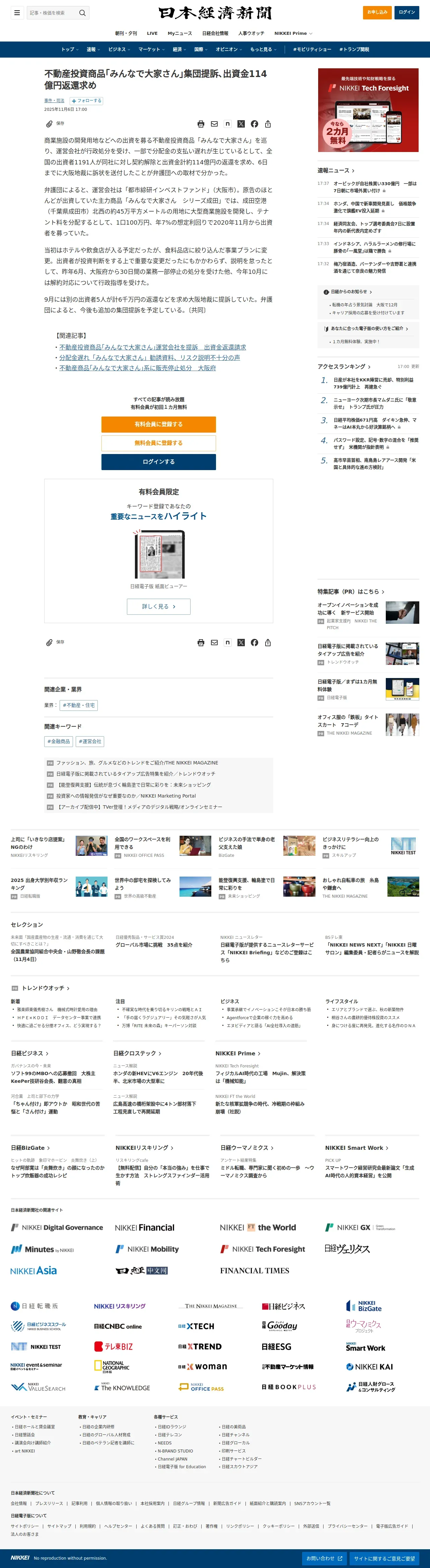Open the 速報ニュース section heading
430x1568 pixels.
pos(336,170)
